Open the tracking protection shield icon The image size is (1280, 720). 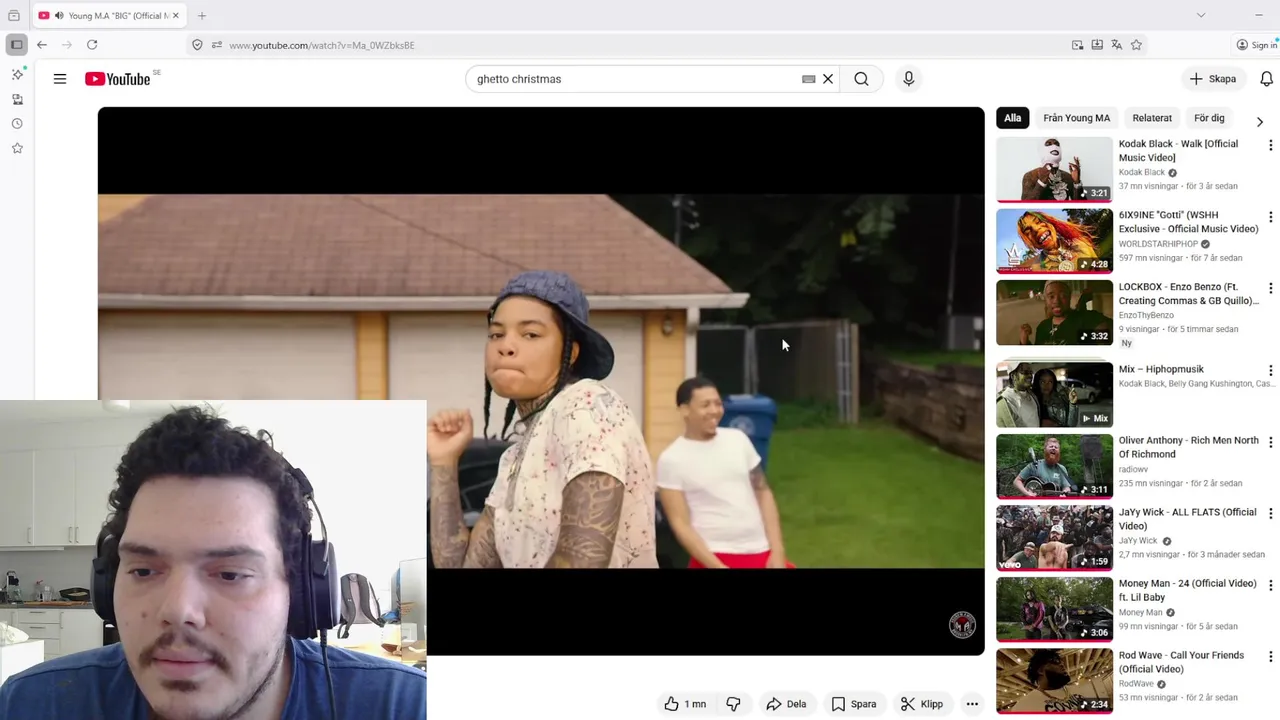[197, 45]
